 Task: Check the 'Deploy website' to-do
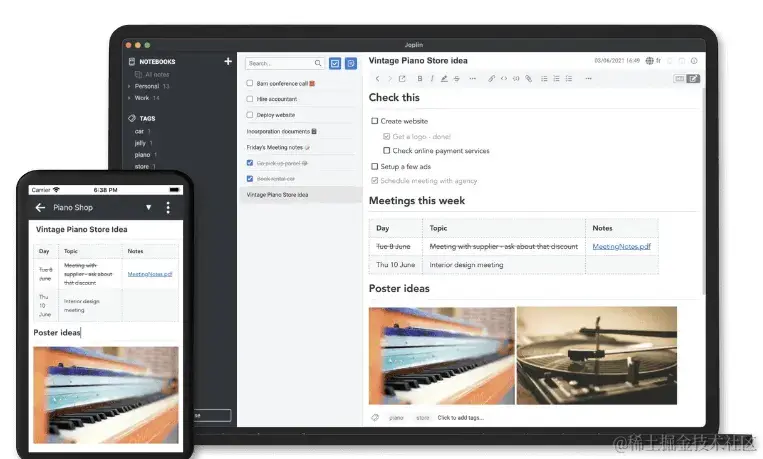[x=250, y=115]
